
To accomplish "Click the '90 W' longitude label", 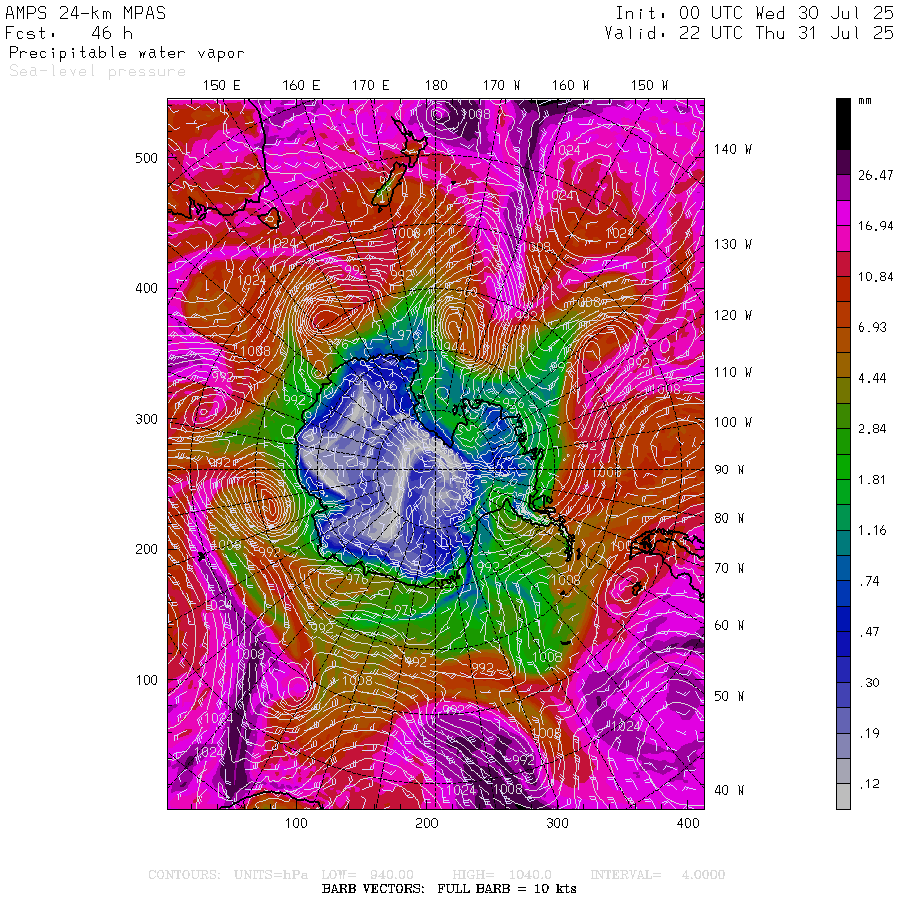I will tap(729, 470).
